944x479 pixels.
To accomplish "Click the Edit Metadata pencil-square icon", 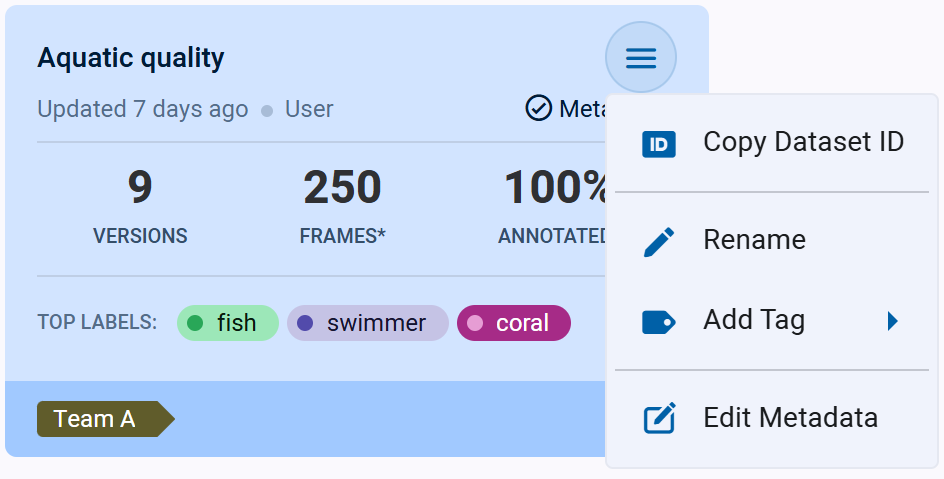I will click(659, 418).
